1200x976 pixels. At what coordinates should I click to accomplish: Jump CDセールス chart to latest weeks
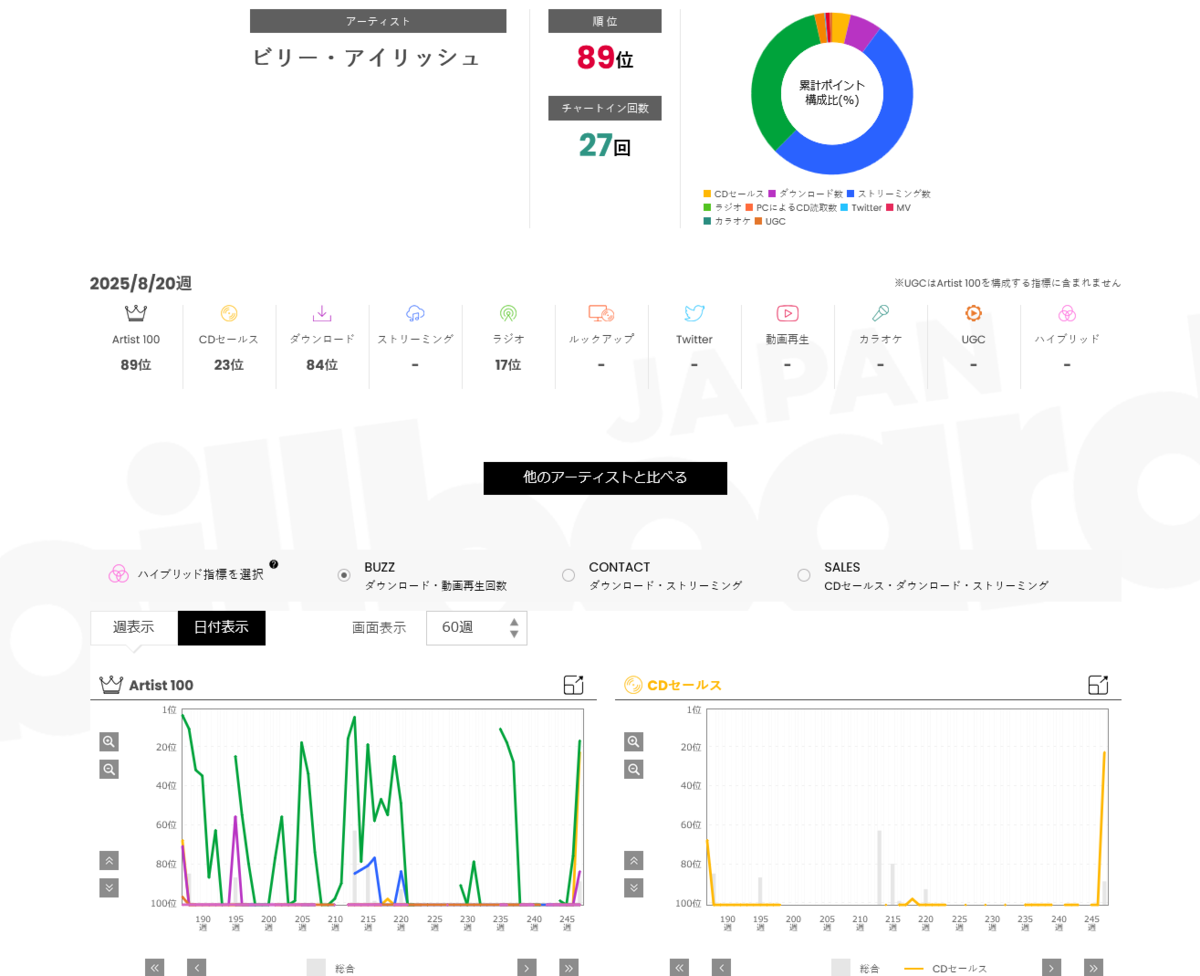(x=1094, y=968)
